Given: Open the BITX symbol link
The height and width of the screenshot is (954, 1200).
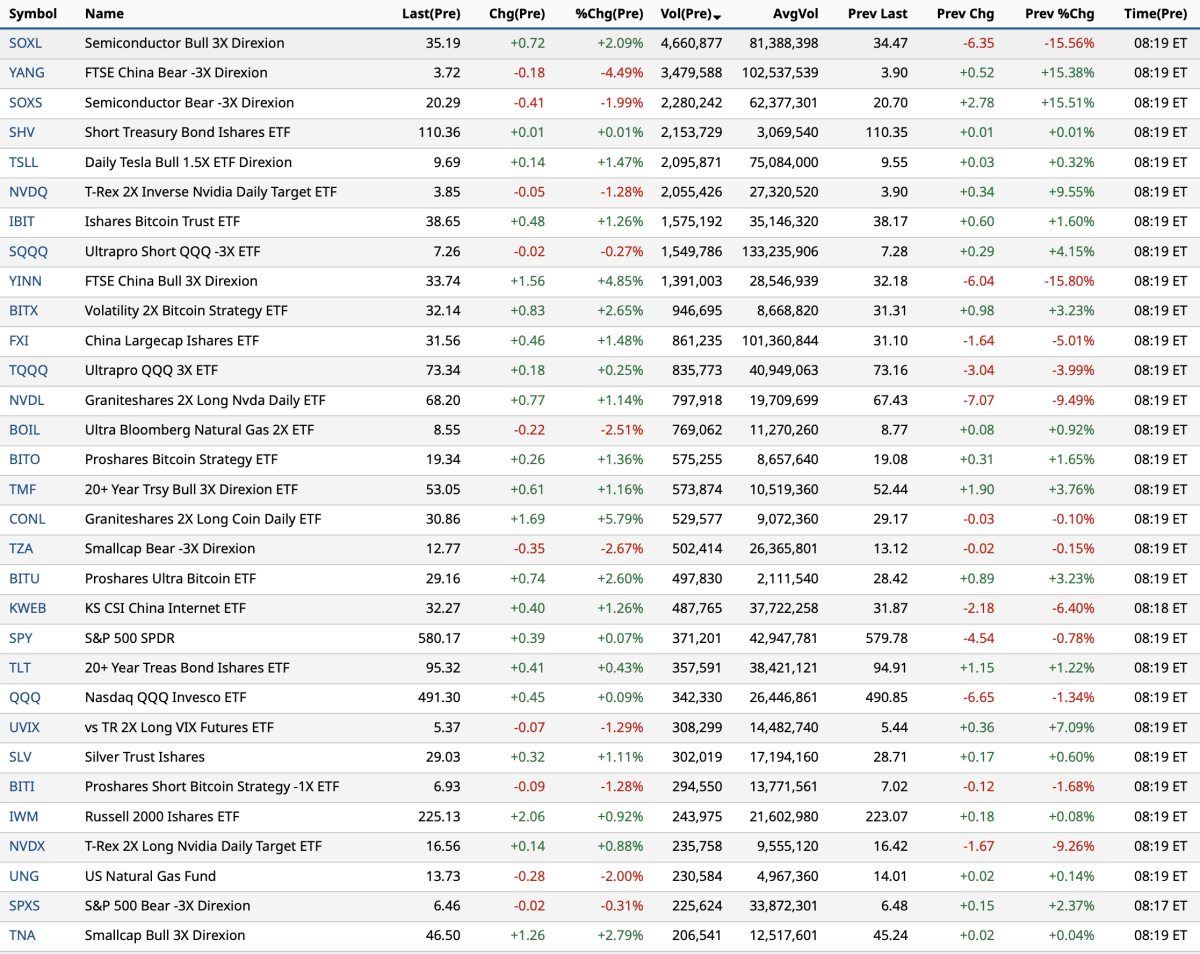Looking at the screenshot, I should (23, 311).
